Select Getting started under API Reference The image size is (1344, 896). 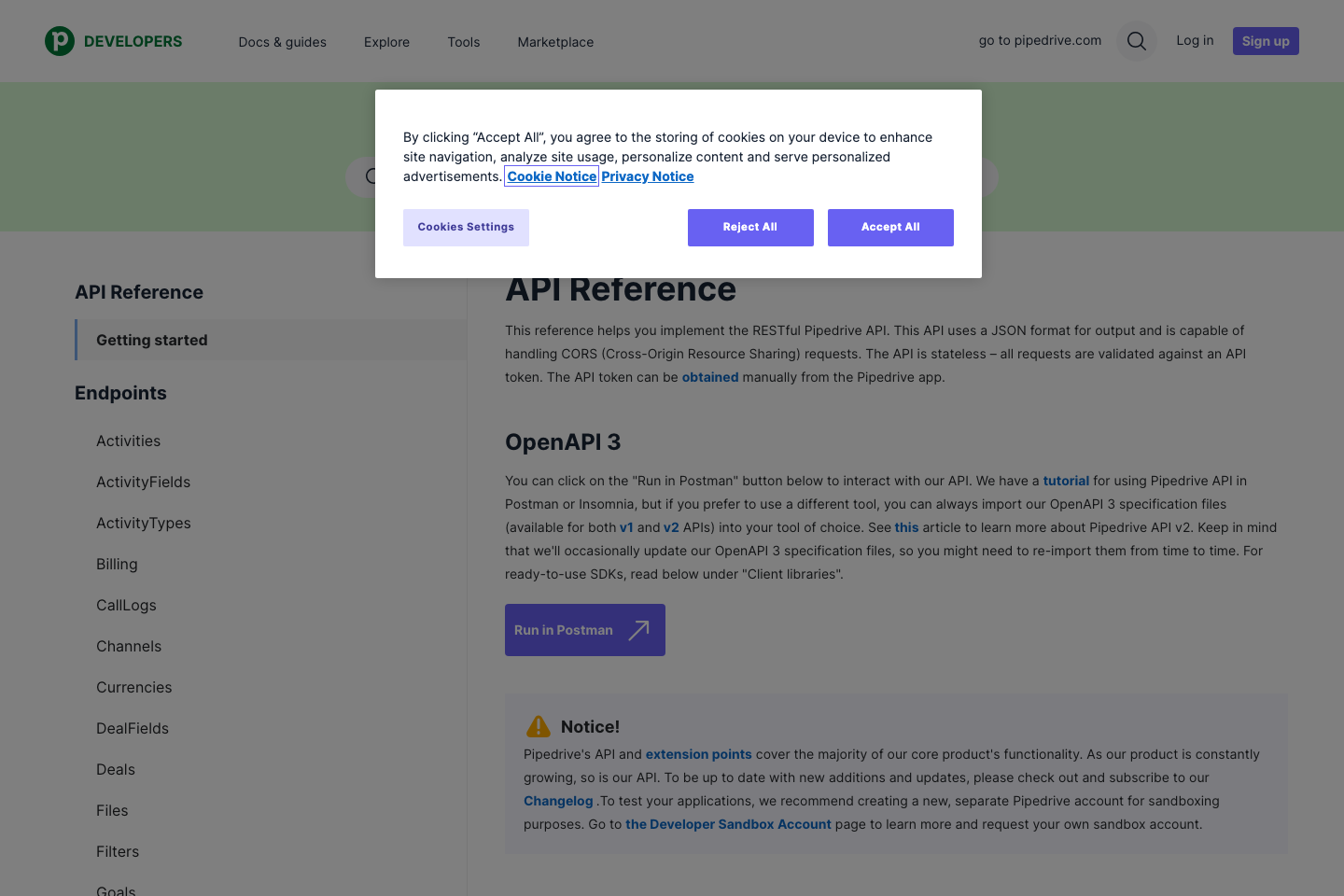point(151,340)
